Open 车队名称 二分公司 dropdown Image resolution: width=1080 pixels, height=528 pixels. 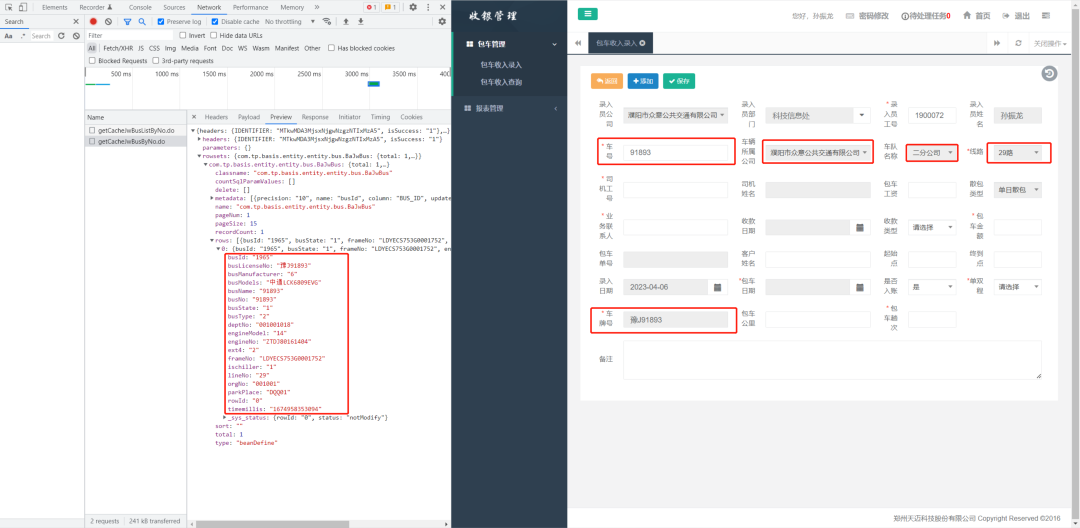[932, 152]
